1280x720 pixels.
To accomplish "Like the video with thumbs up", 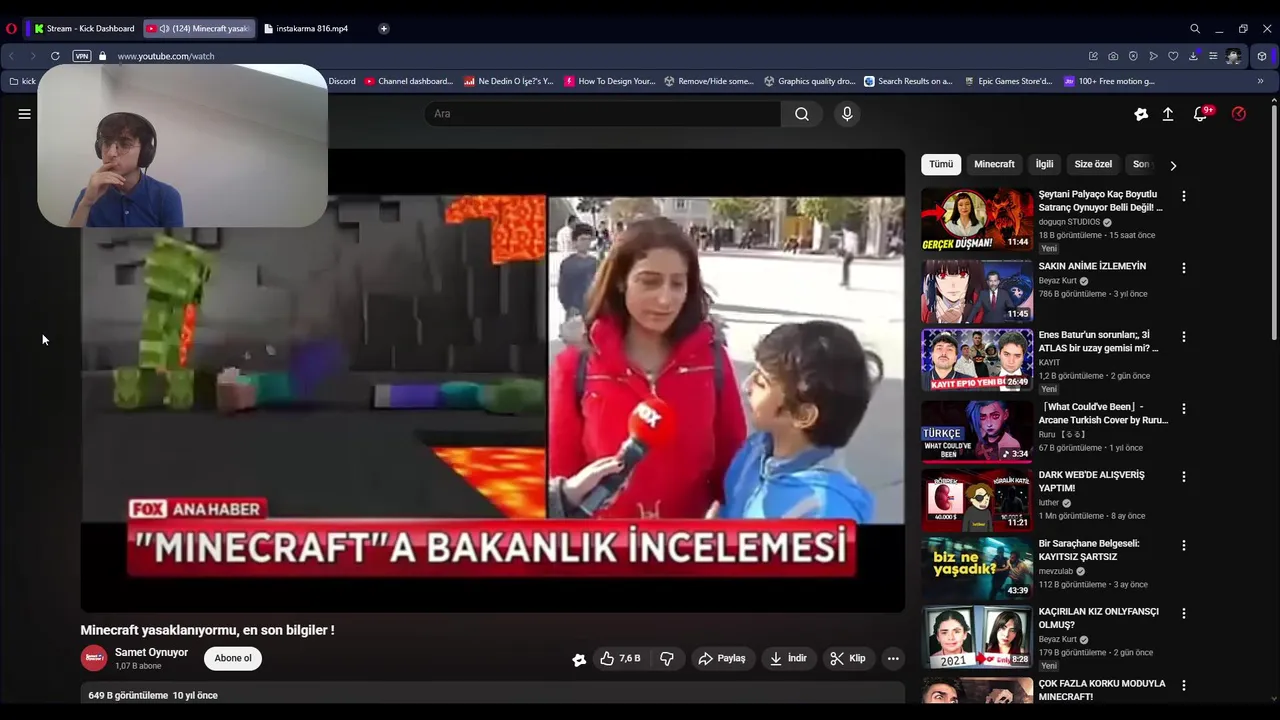I will pyautogui.click(x=620, y=658).
